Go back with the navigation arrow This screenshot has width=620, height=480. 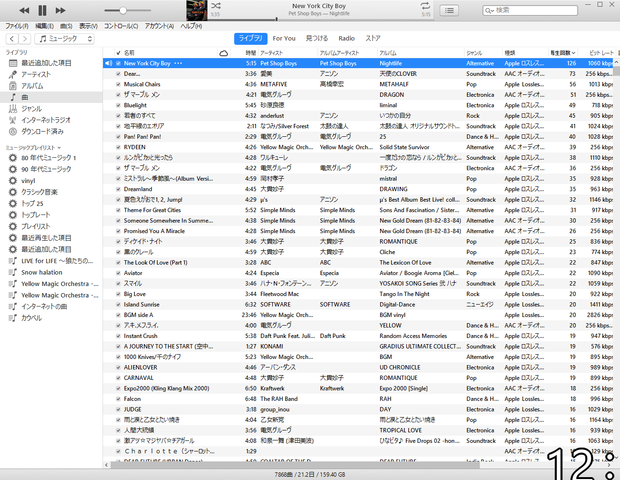[x=12, y=39]
